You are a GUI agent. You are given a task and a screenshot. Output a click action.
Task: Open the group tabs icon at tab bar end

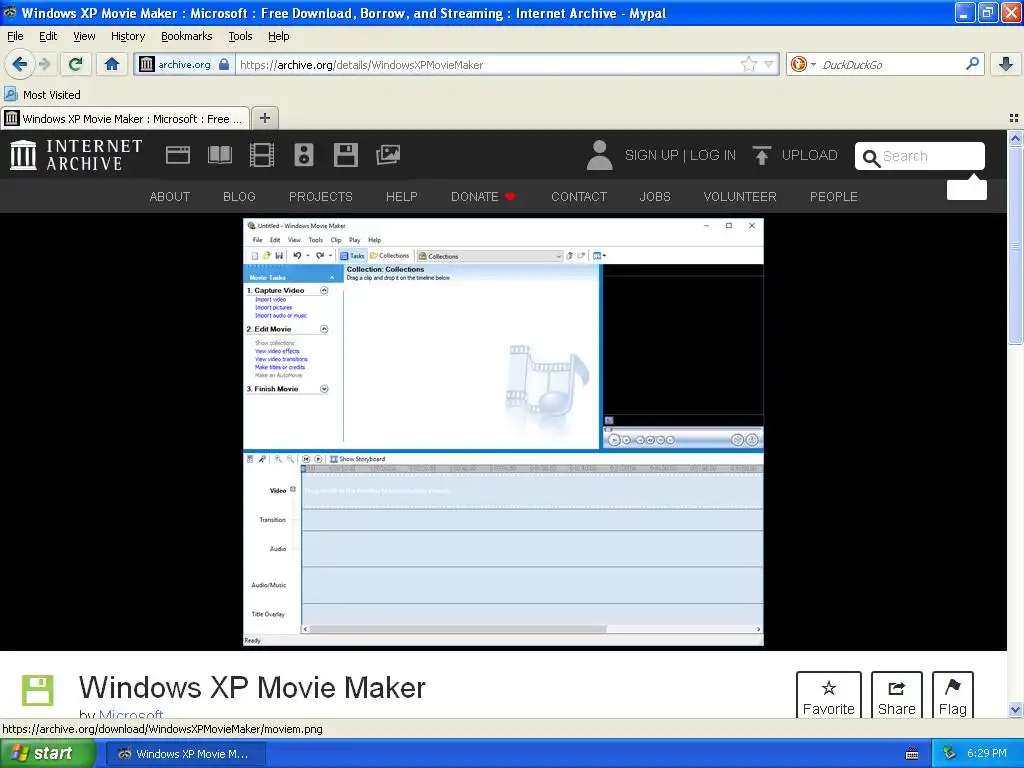1014,118
